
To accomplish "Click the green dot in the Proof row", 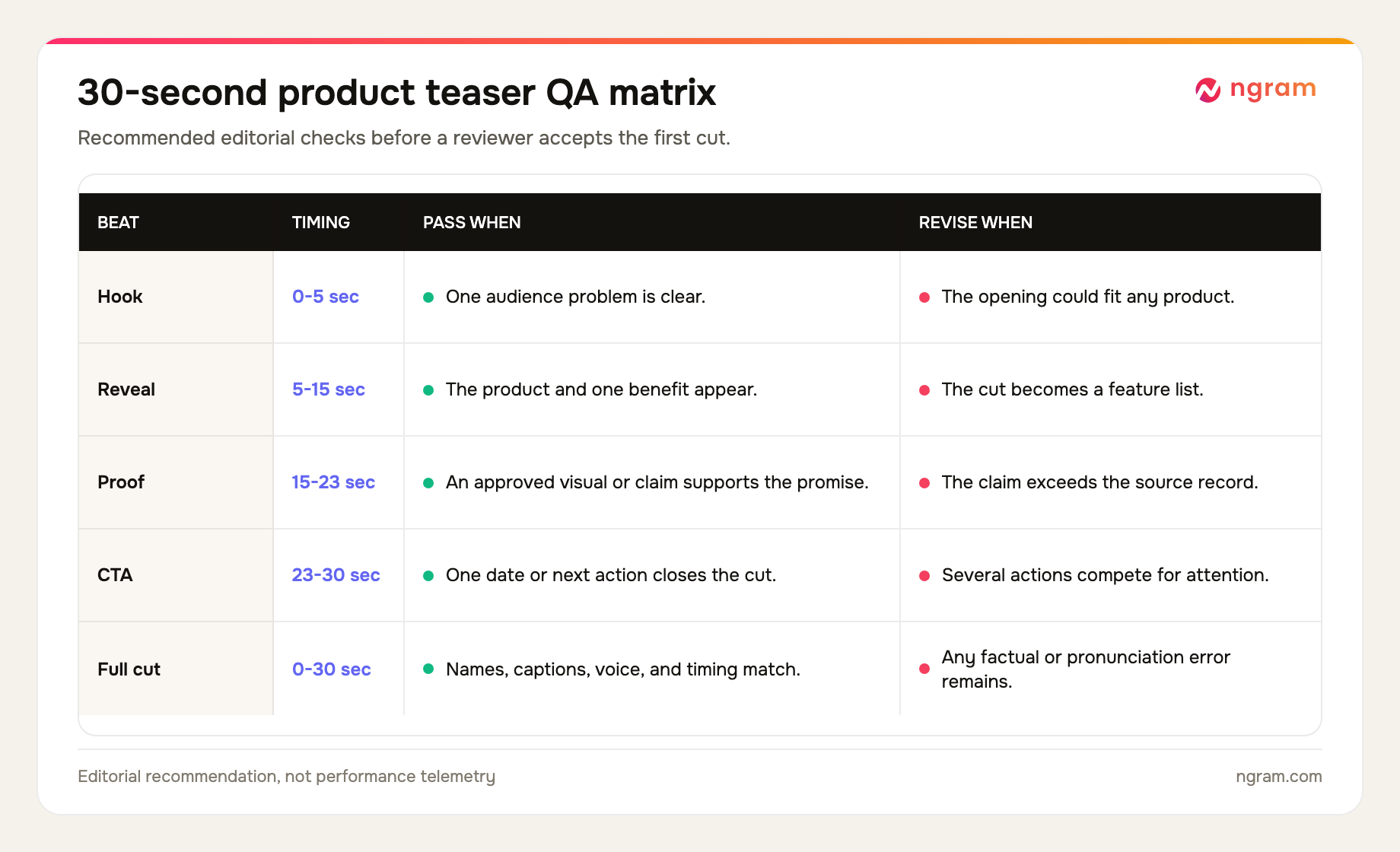I will [428, 483].
